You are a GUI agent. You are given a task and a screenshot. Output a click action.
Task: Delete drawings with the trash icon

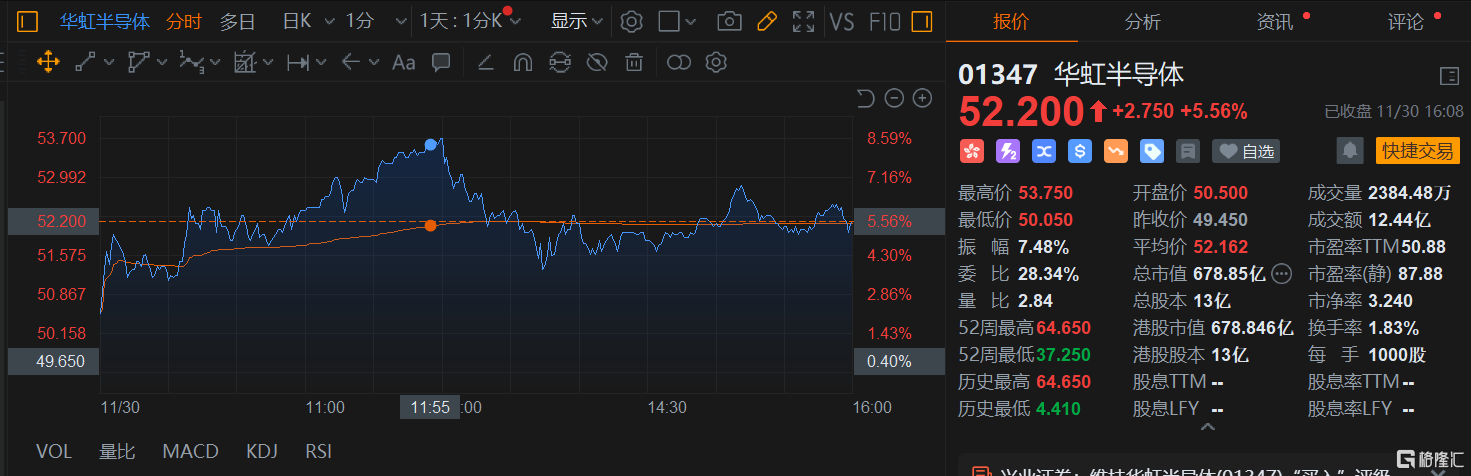click(x=634, y=63)
